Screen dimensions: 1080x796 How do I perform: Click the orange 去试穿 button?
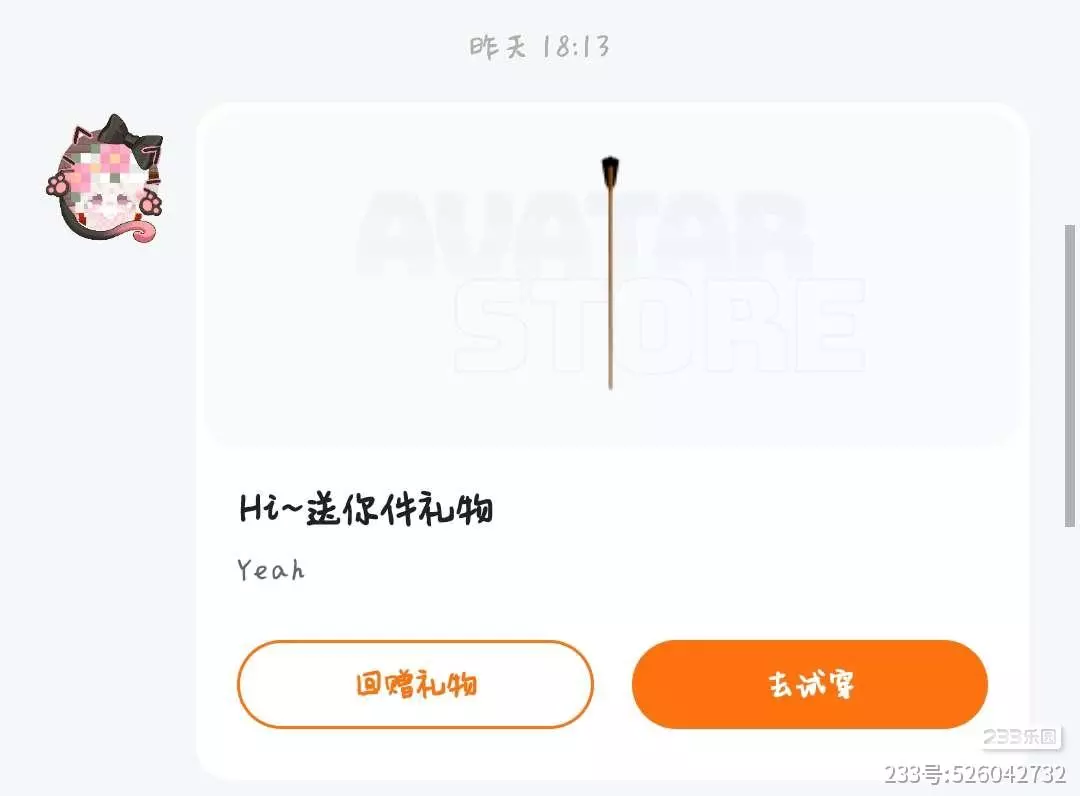click(x=810, y=684)
